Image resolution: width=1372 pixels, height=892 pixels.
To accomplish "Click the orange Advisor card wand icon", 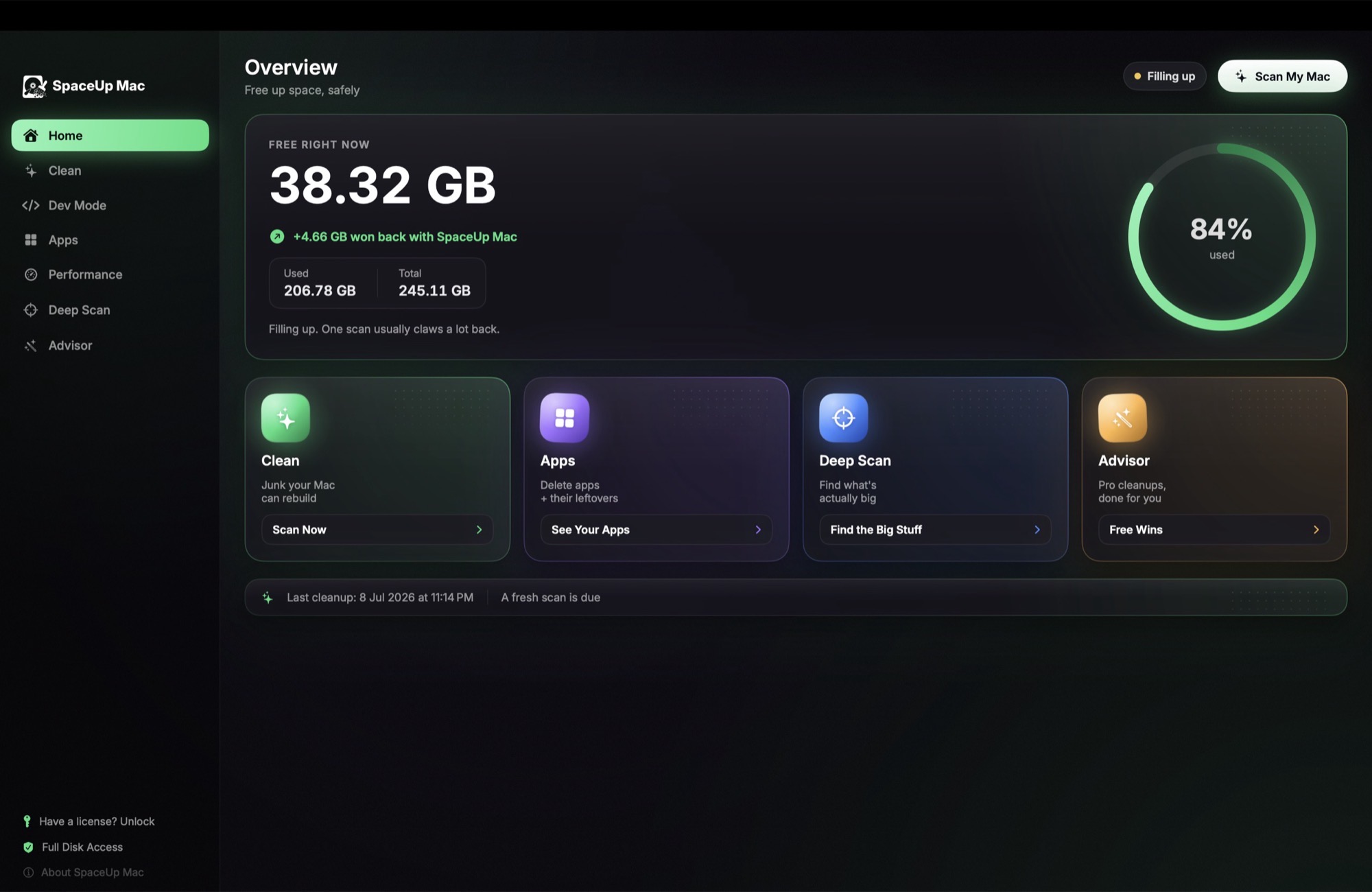I will [x=1122, y=418].
